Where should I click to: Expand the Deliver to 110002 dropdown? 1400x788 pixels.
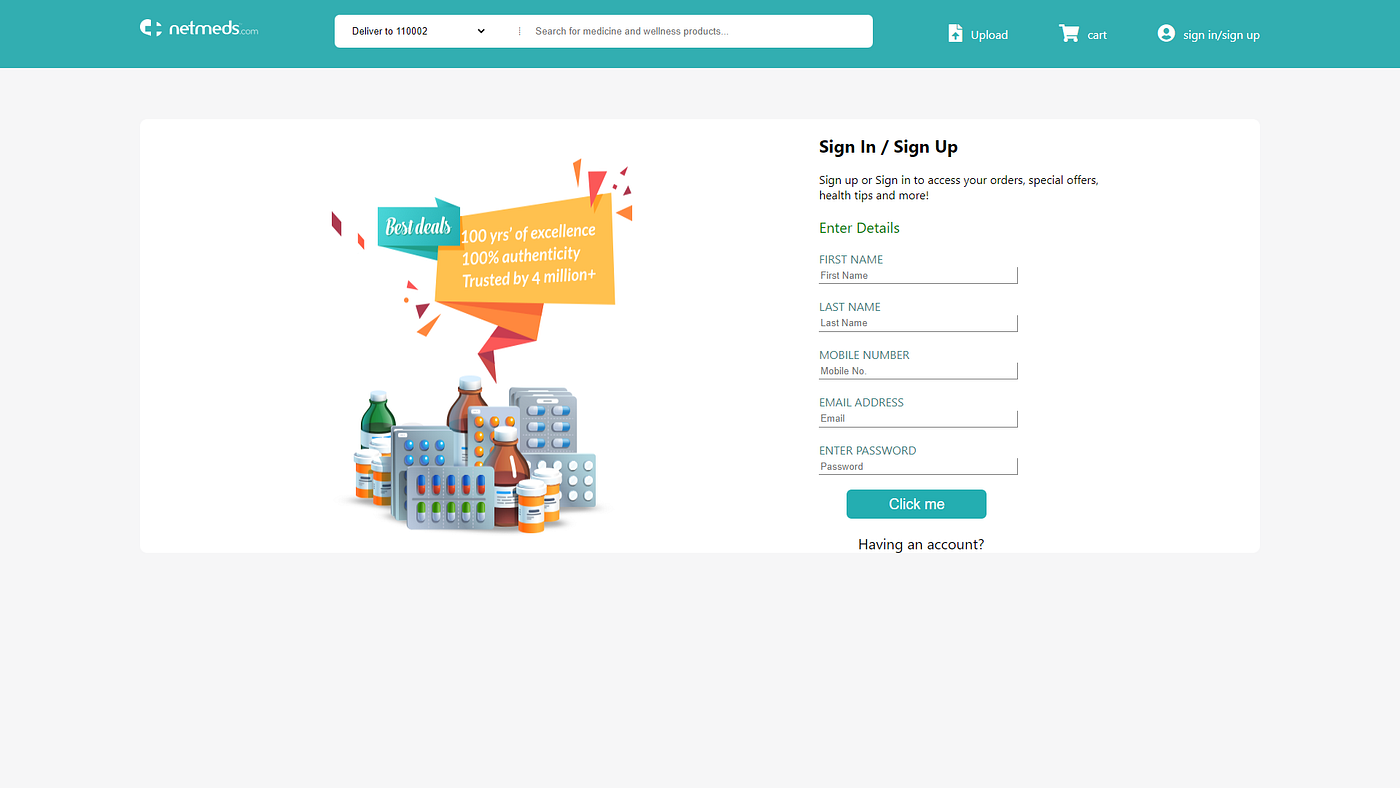pyautogui.click(x=418, y=31)
